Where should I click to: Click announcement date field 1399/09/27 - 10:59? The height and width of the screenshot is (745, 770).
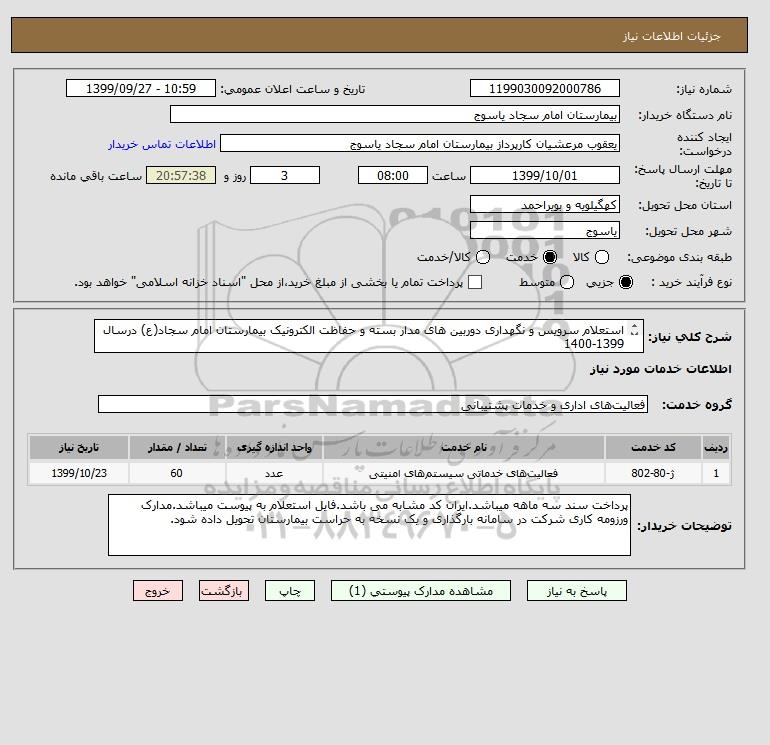(x=141, y=89)
